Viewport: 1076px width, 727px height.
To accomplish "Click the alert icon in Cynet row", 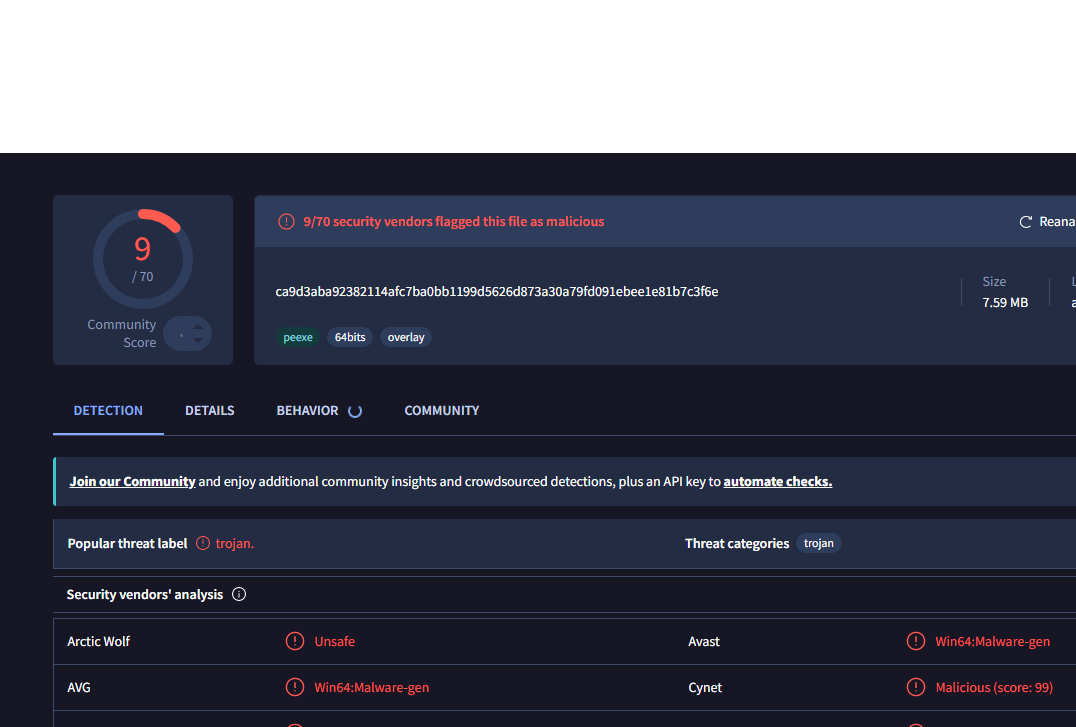I will click(x=915, y=687).
